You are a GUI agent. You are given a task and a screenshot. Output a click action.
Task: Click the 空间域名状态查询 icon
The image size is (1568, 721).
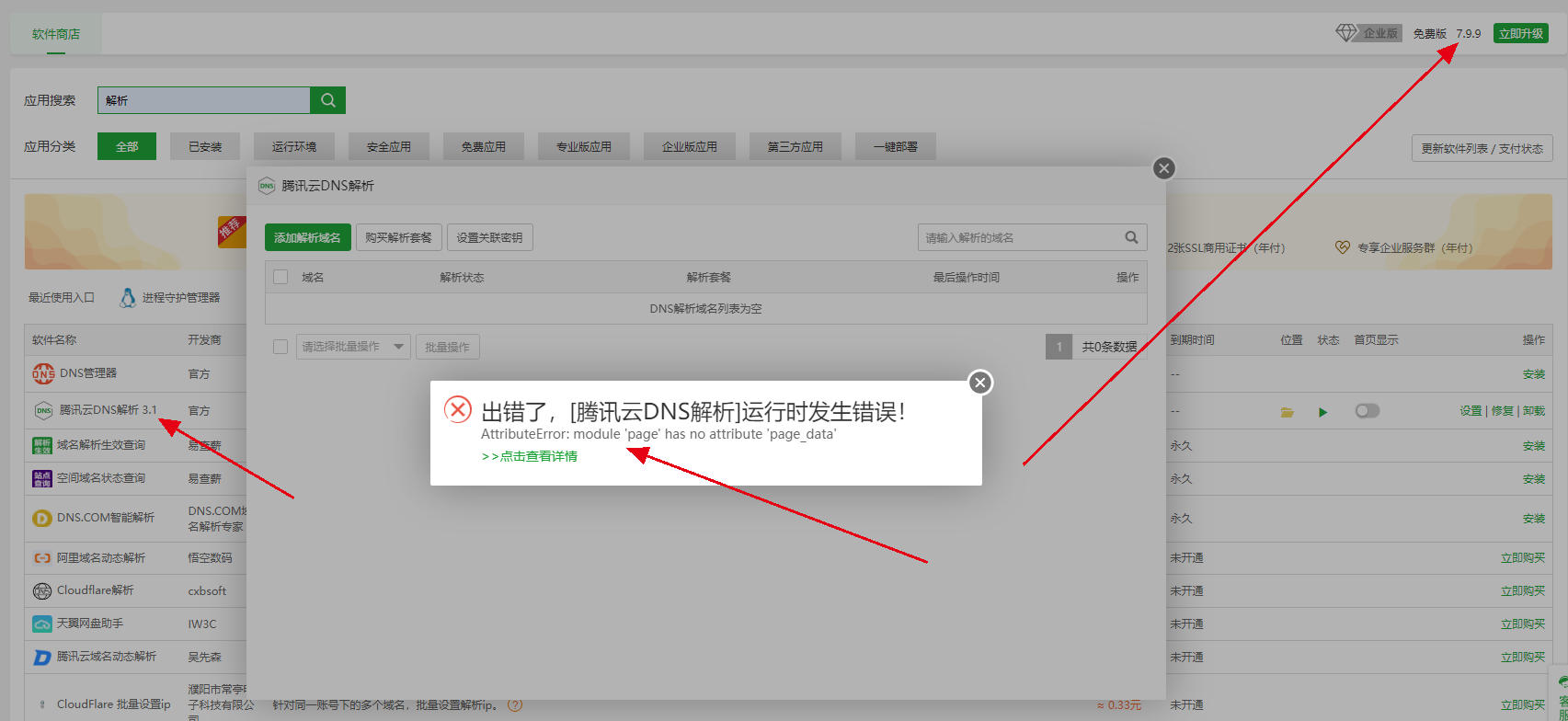[x=42, y=478]
